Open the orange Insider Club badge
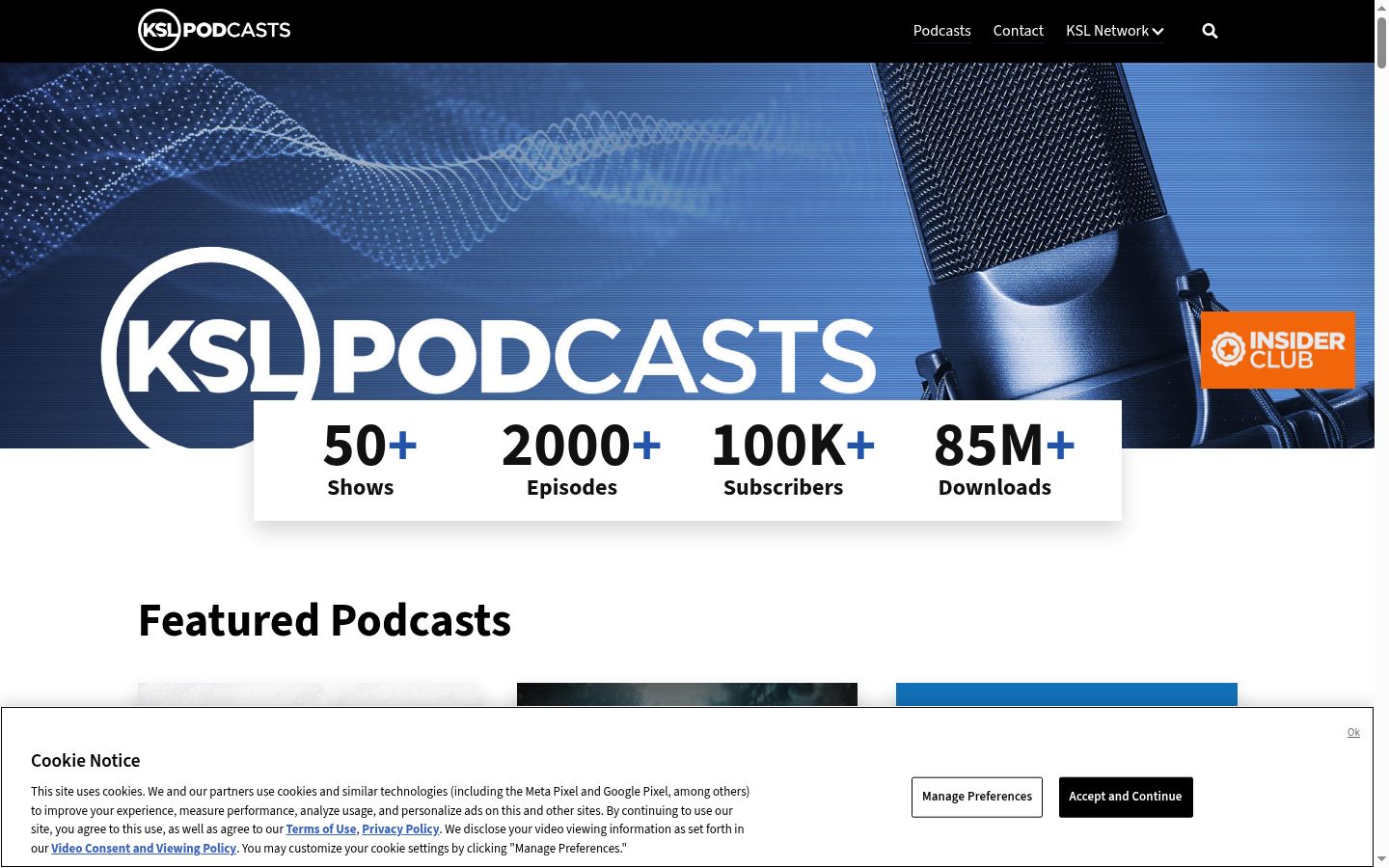1389x868 pixels. point(1277,350)
